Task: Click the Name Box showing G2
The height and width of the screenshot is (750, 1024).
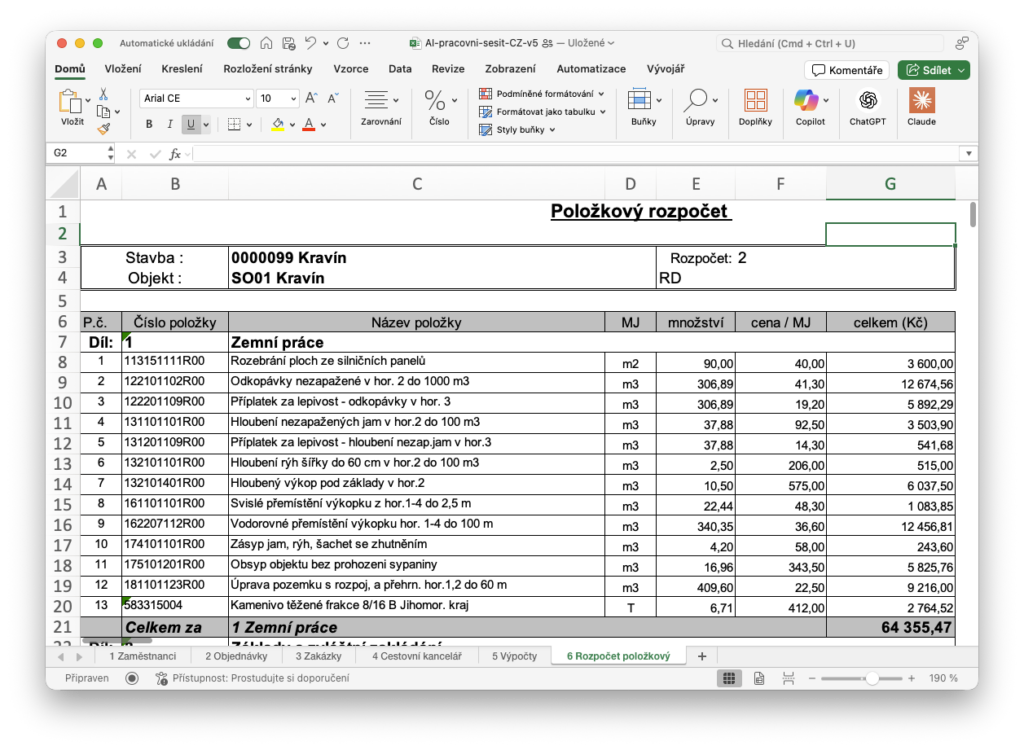Action: 78,153
